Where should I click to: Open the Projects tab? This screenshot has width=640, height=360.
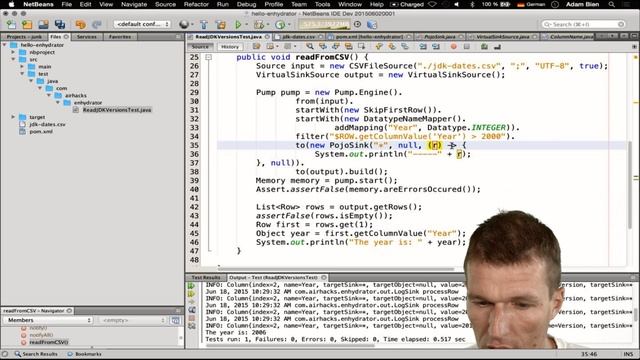tap(24, 37)
